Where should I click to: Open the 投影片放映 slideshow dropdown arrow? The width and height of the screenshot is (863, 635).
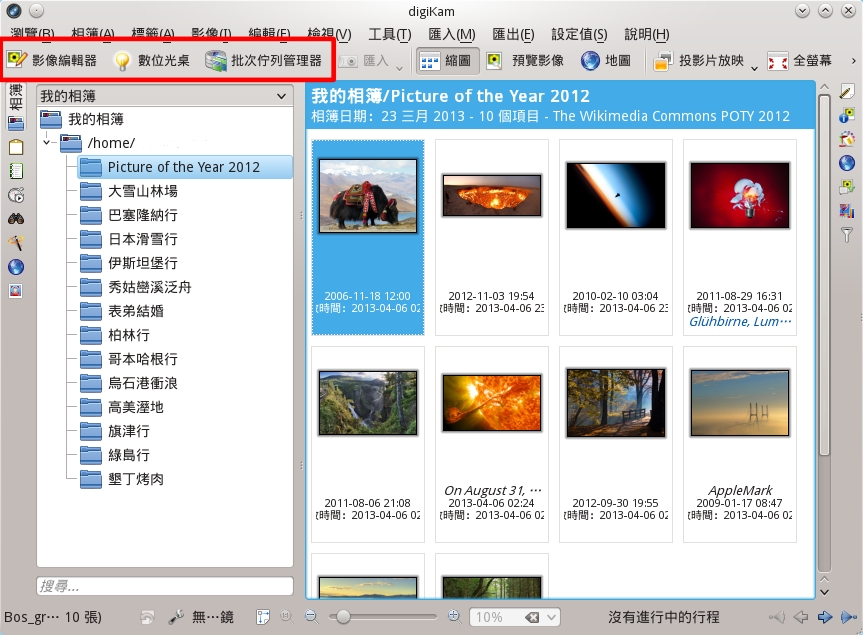(754, 68)
